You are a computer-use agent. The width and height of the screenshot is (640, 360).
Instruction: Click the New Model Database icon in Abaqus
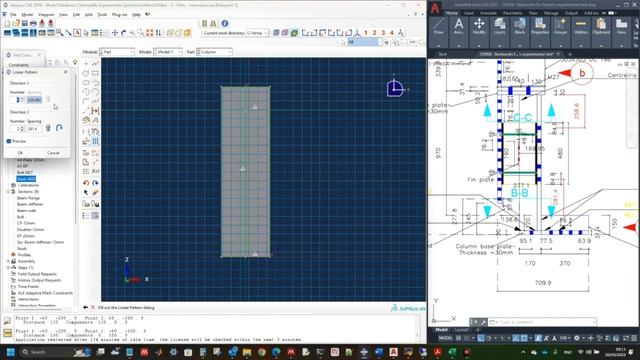tap(7, 23)
